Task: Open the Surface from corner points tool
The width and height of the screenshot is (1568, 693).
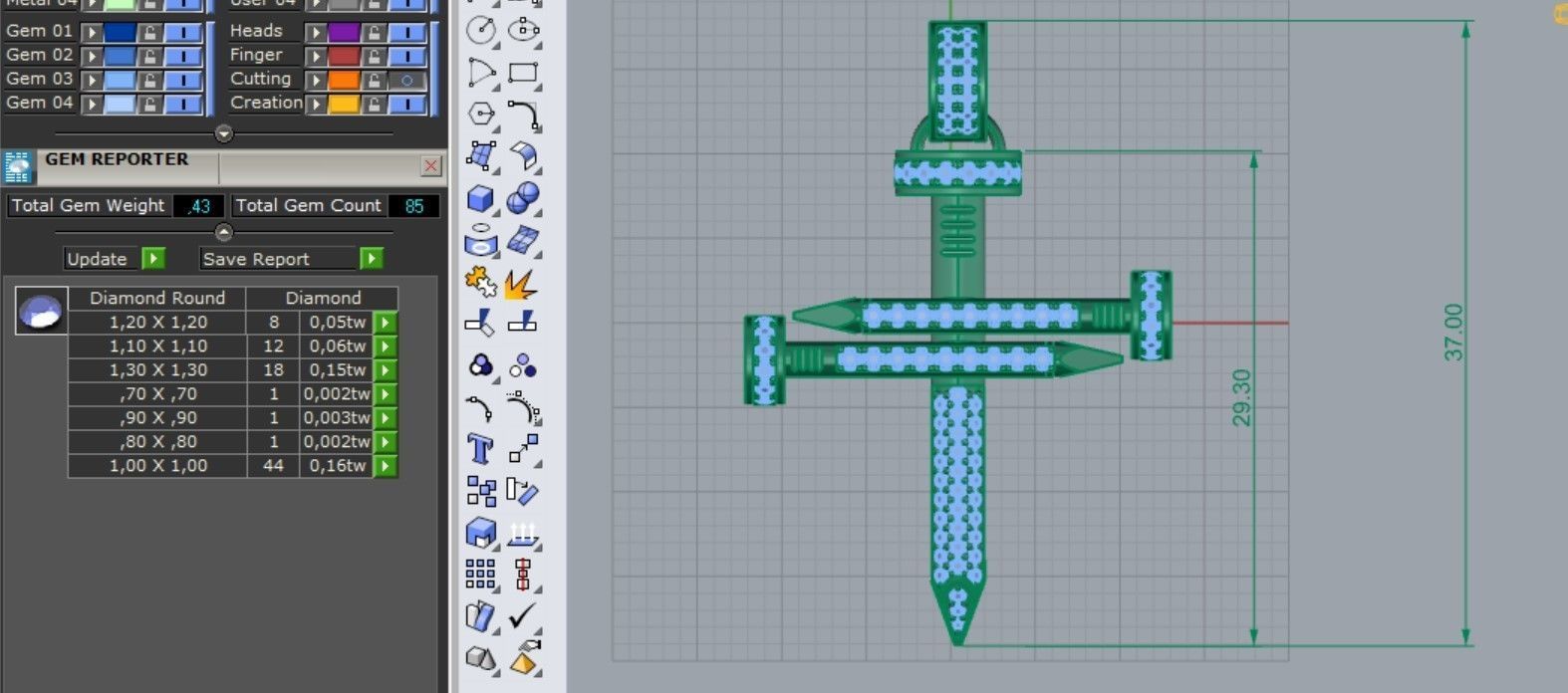Action: click(x=481, y=156)
